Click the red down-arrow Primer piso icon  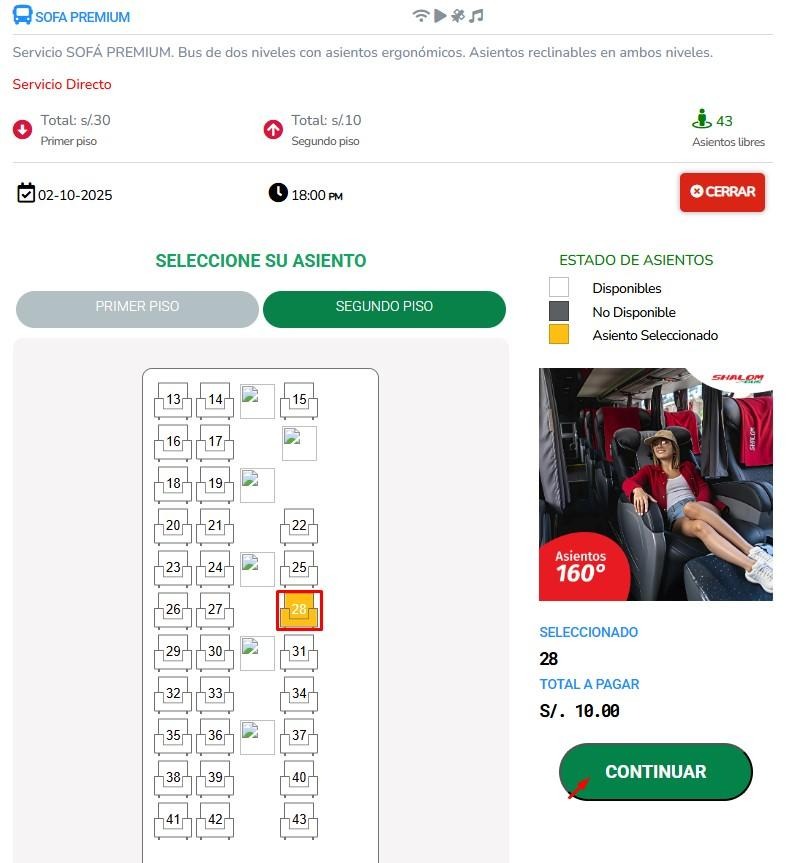point(23,130)
